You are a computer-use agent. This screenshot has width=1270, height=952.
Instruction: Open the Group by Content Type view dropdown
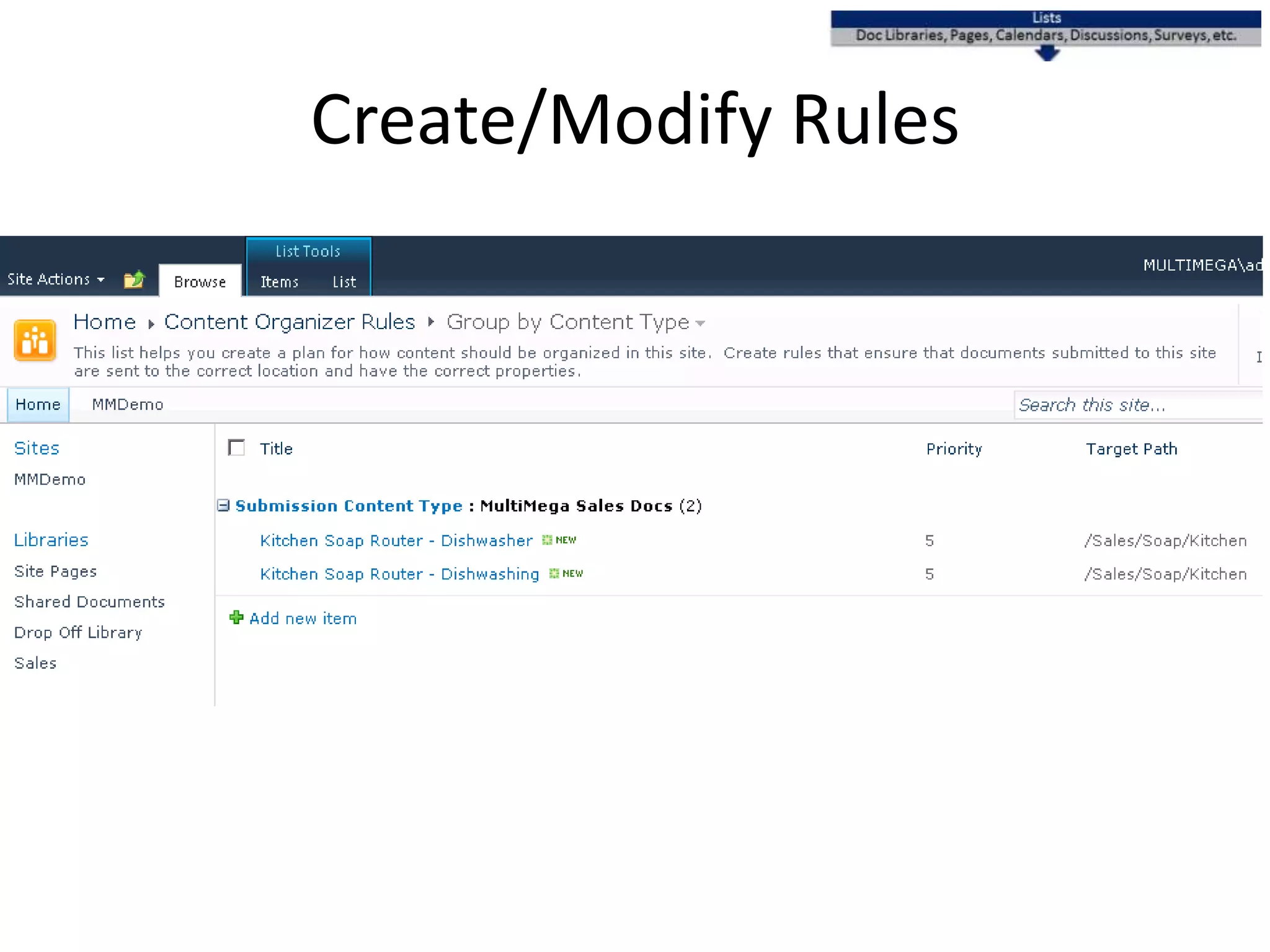700,324
